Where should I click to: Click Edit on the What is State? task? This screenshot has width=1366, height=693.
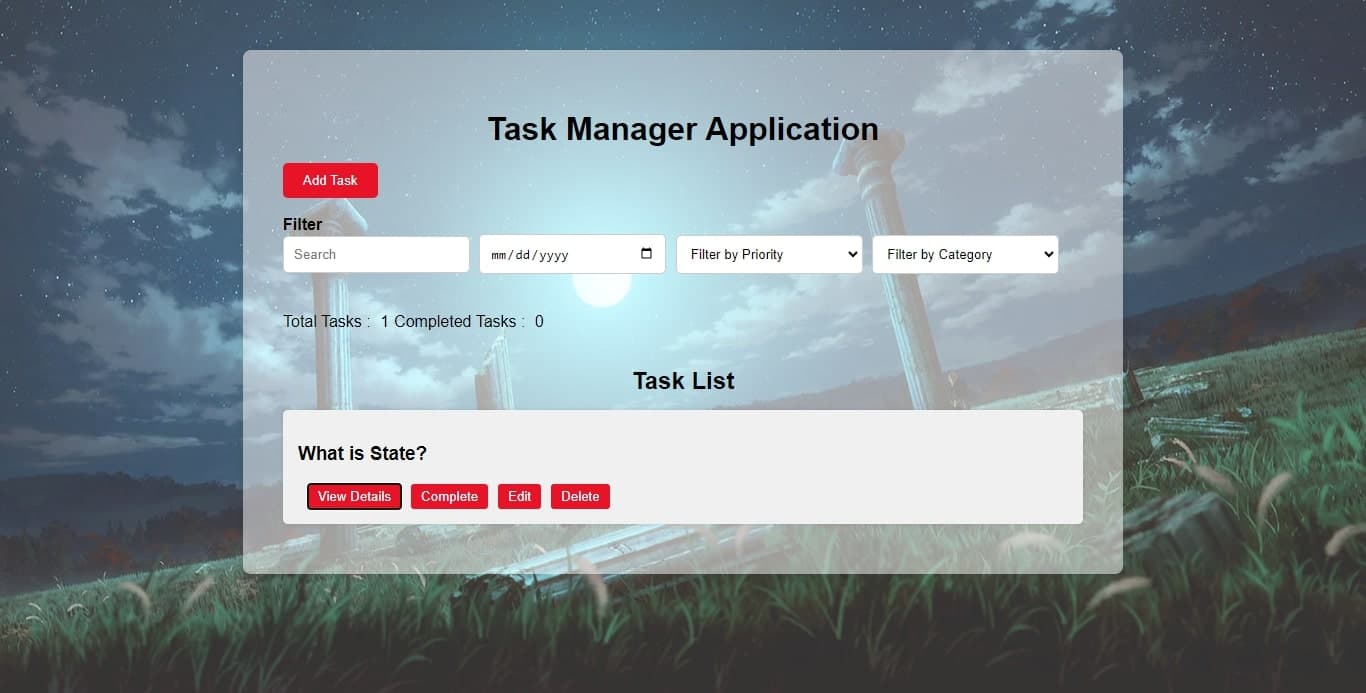click(x=519, y=496)
